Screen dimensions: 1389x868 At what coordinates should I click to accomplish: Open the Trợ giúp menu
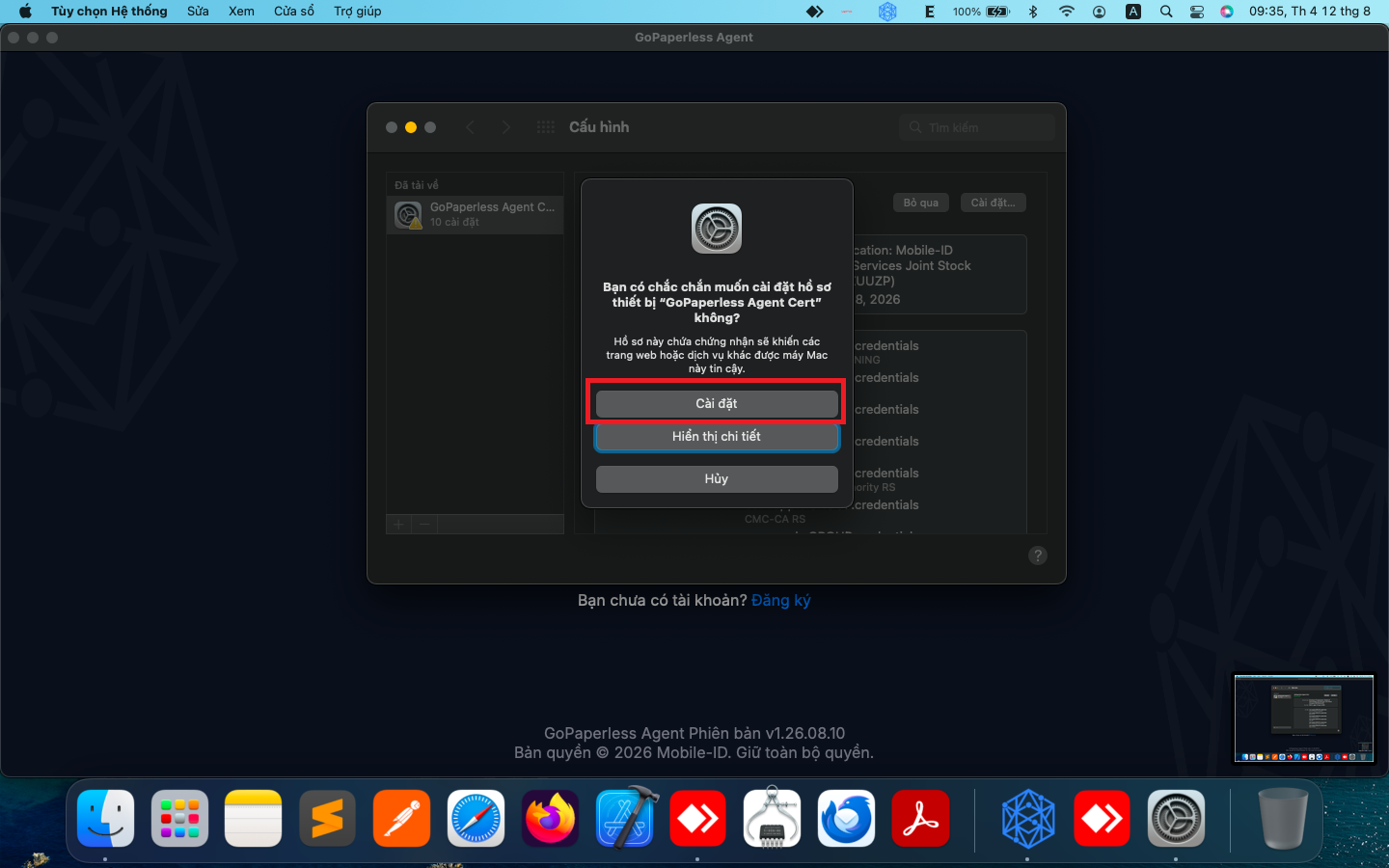pos(358,12)
